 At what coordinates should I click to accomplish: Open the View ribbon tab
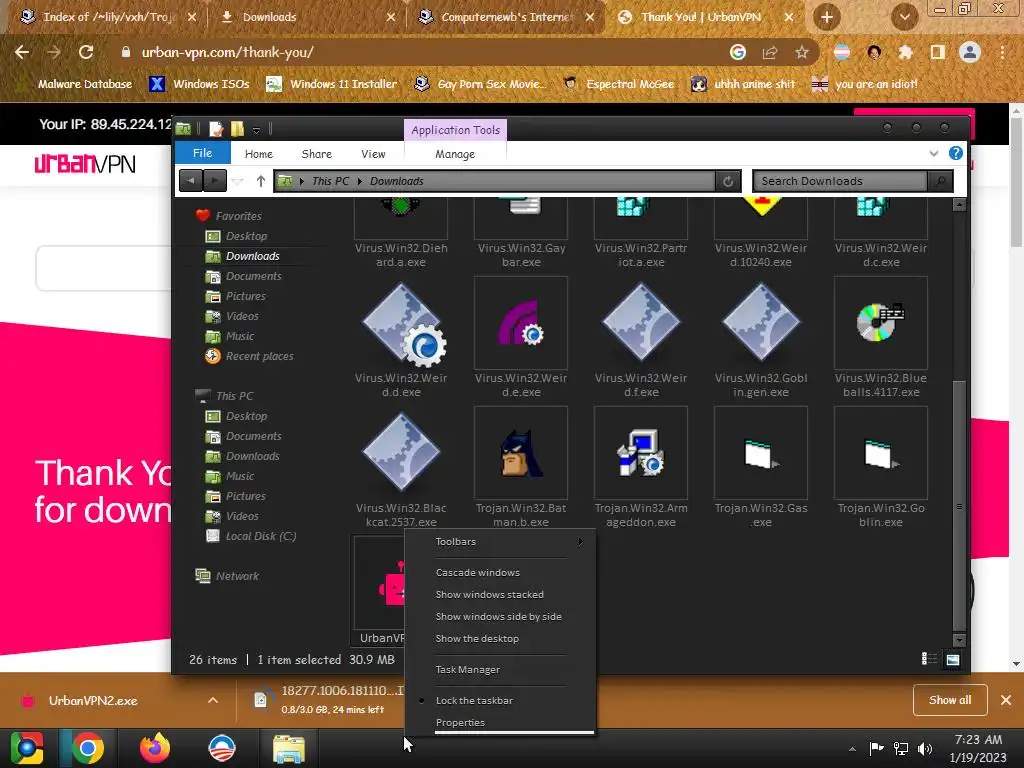coord(373,154)
